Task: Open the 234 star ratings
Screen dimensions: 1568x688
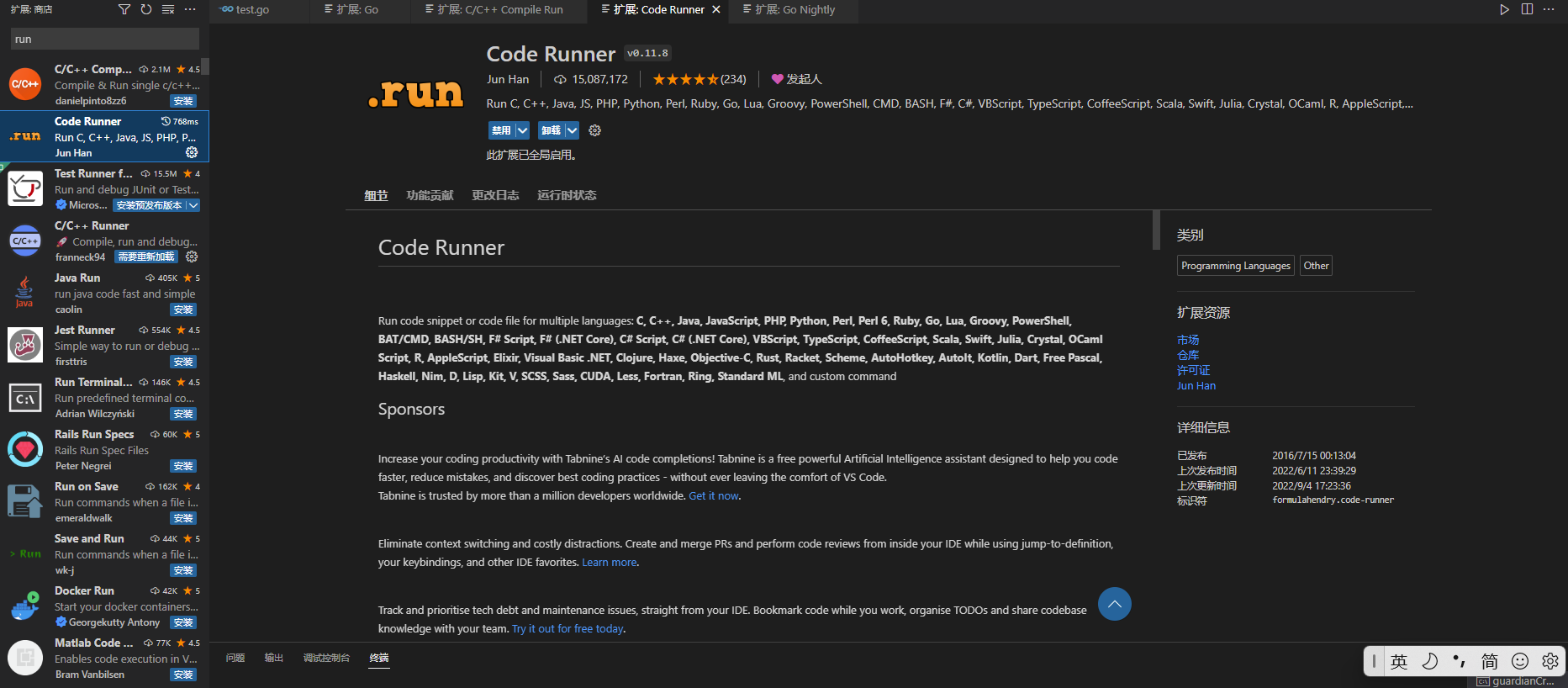Action: [700, 79]
